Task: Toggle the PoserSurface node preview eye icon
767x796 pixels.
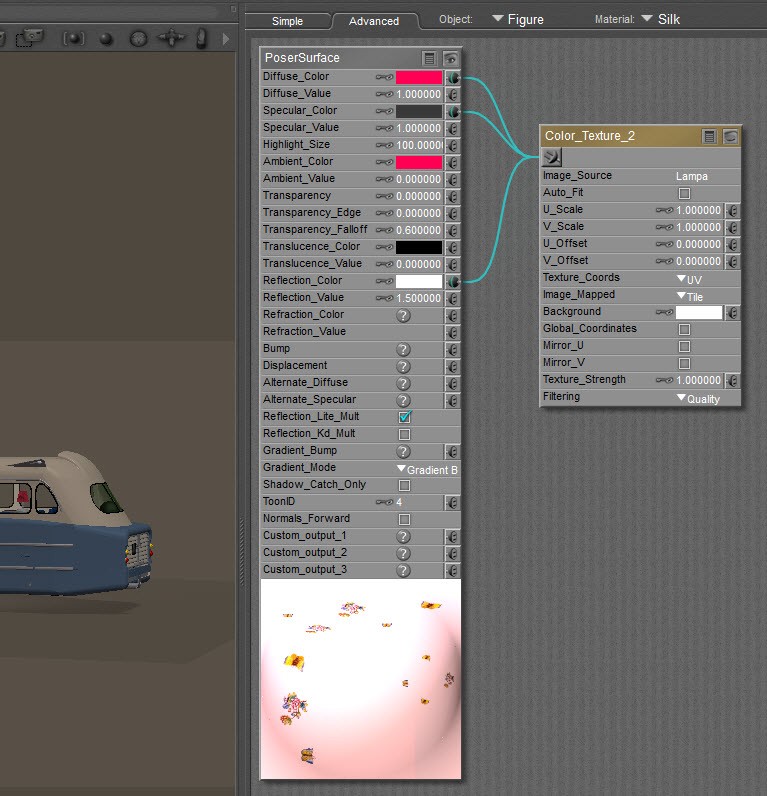Action: [x=450, y=58]
